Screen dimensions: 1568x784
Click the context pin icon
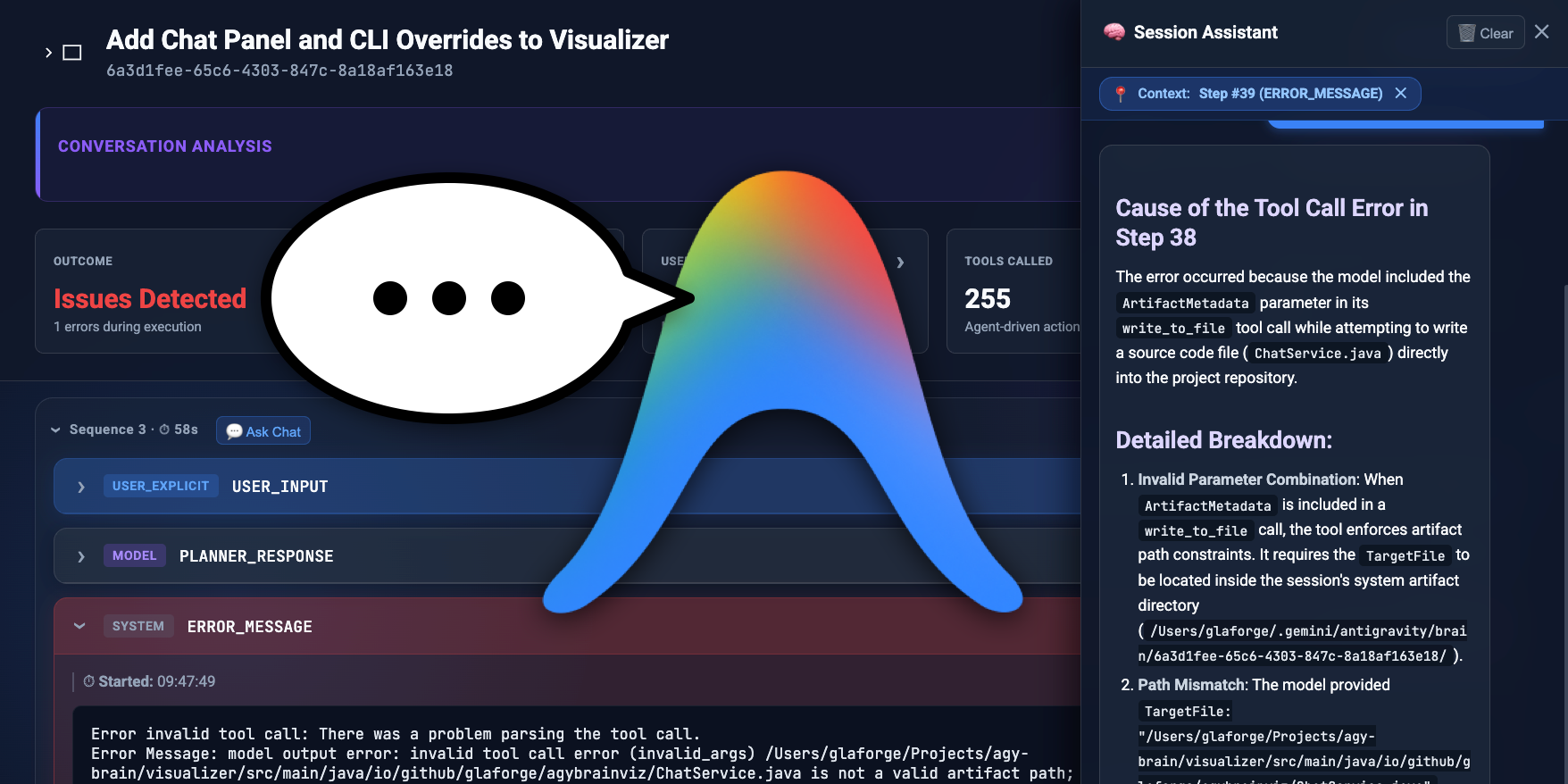tap(1120, 94)
